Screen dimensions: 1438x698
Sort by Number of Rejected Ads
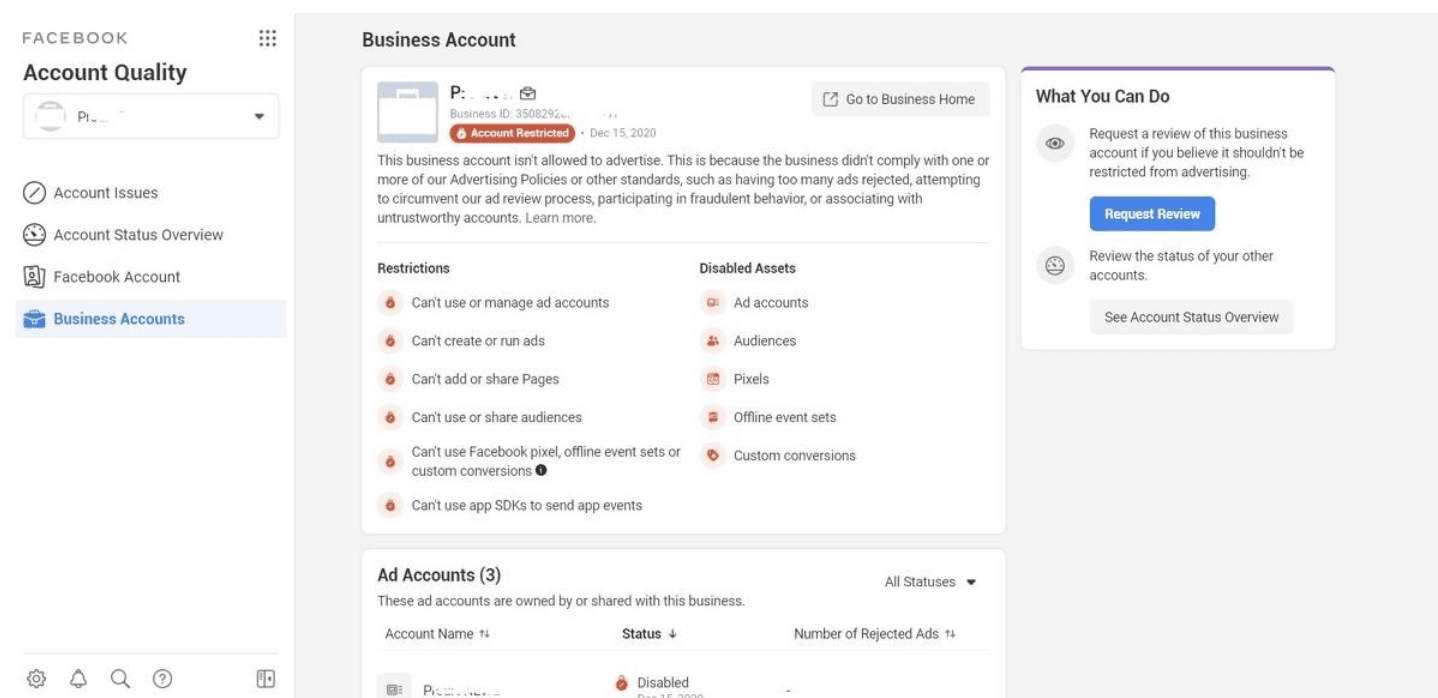coord(875,634)
